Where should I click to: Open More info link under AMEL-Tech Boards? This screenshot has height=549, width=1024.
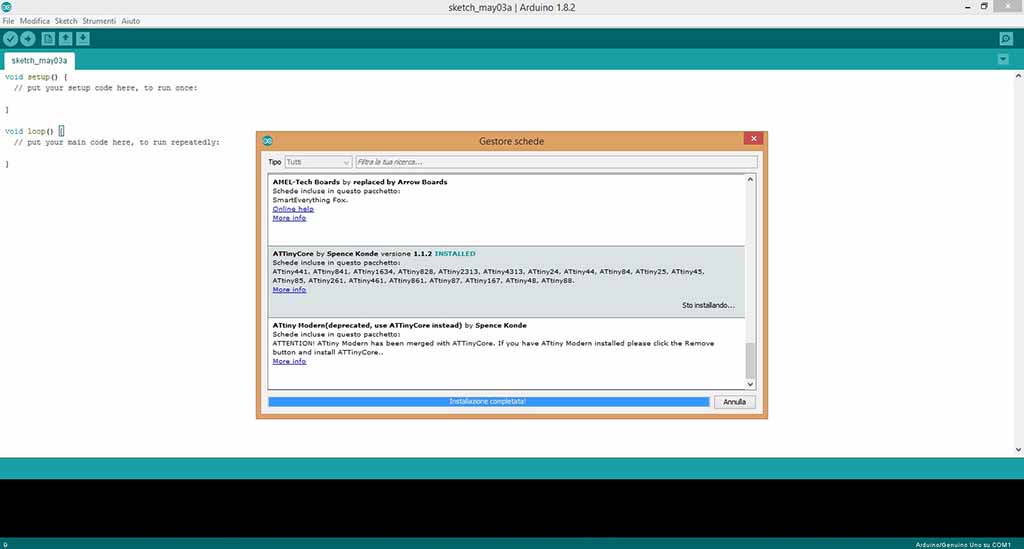[289, 218]
